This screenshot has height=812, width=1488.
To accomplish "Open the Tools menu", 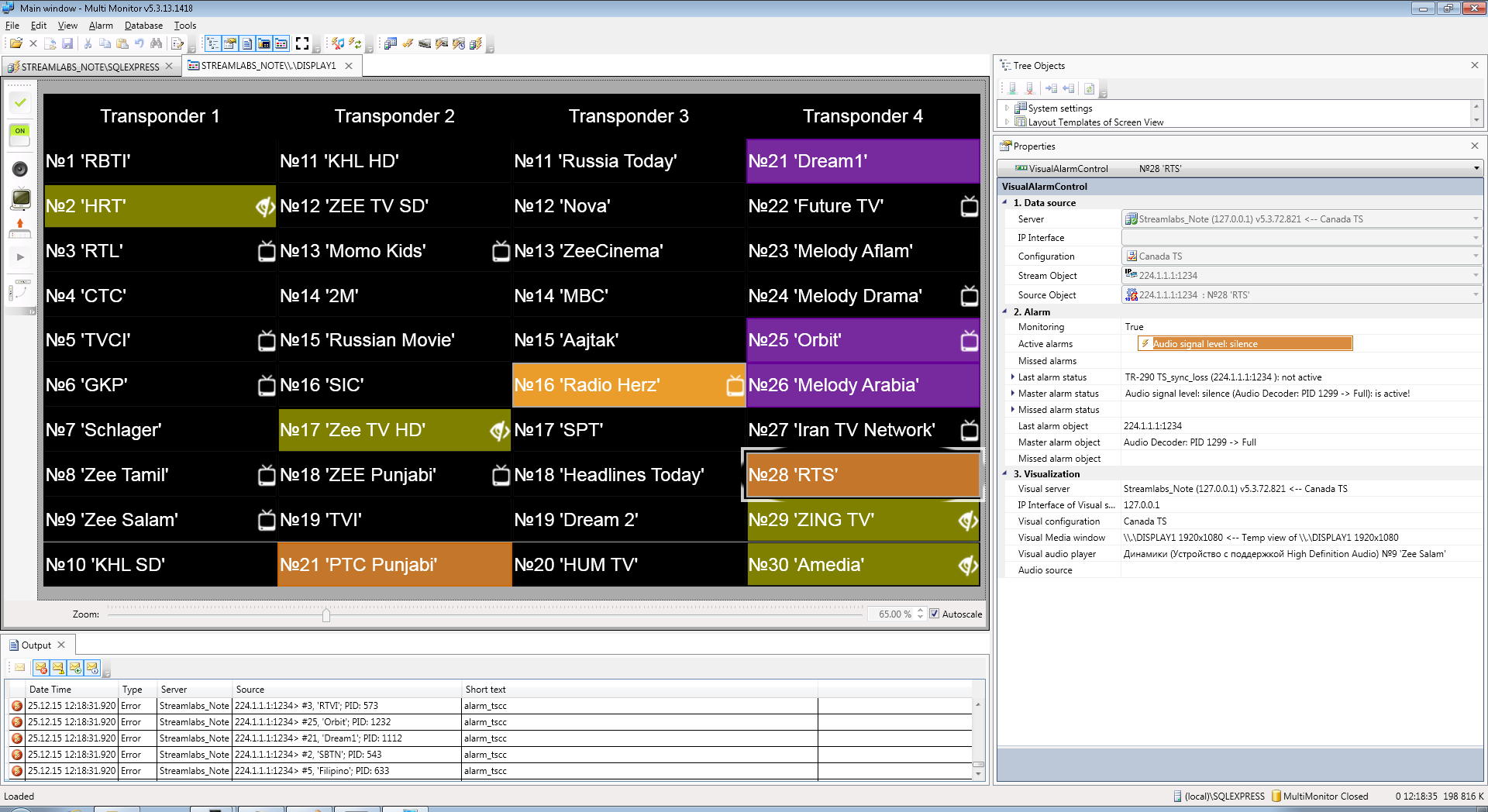I will (x=185, y=26).
